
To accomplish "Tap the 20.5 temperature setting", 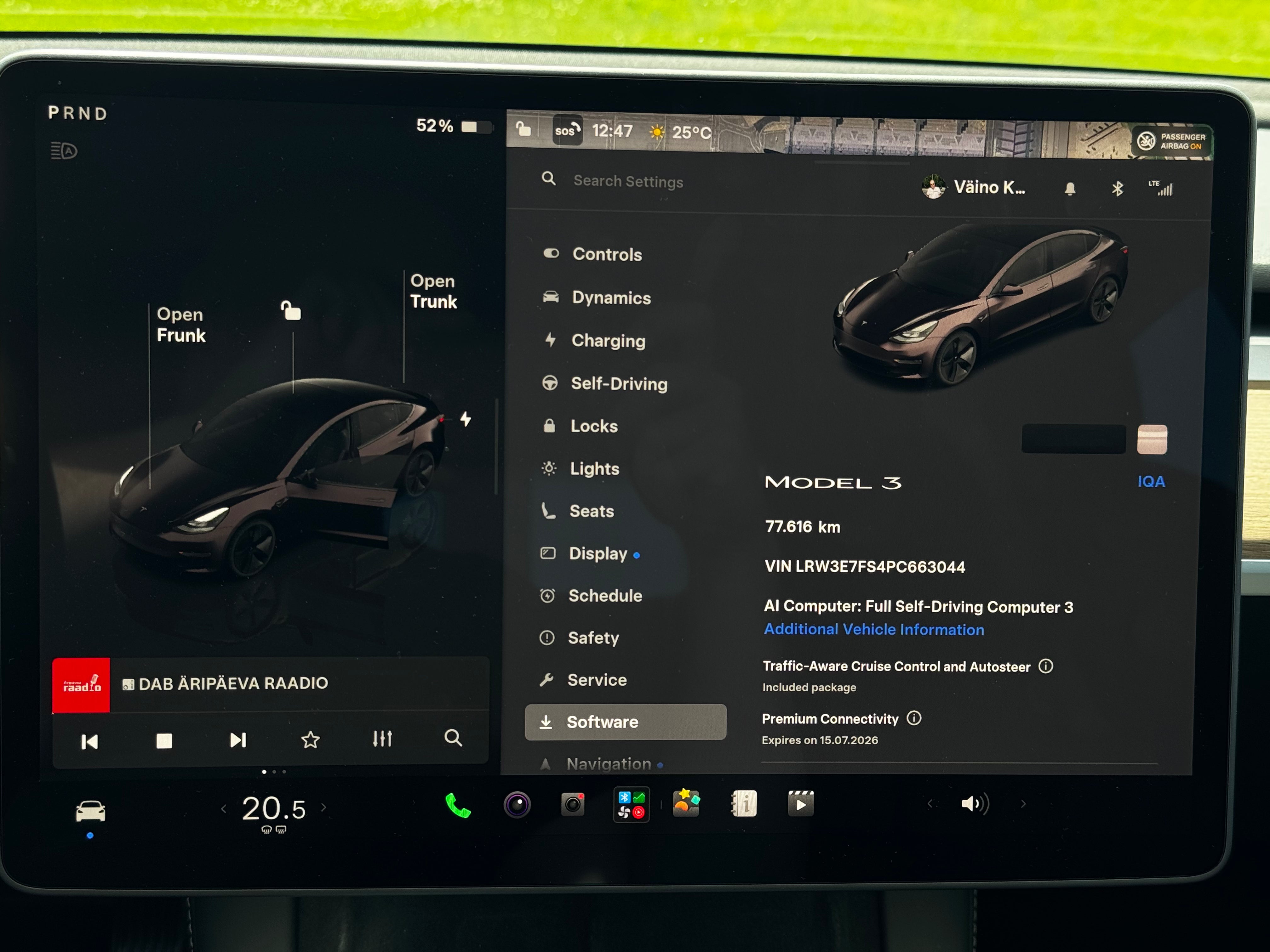I will (273, 809).
